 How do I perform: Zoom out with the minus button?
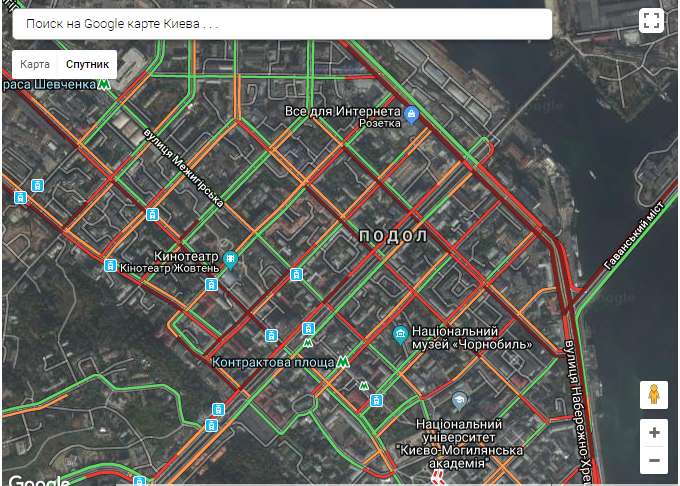[654, 460]
